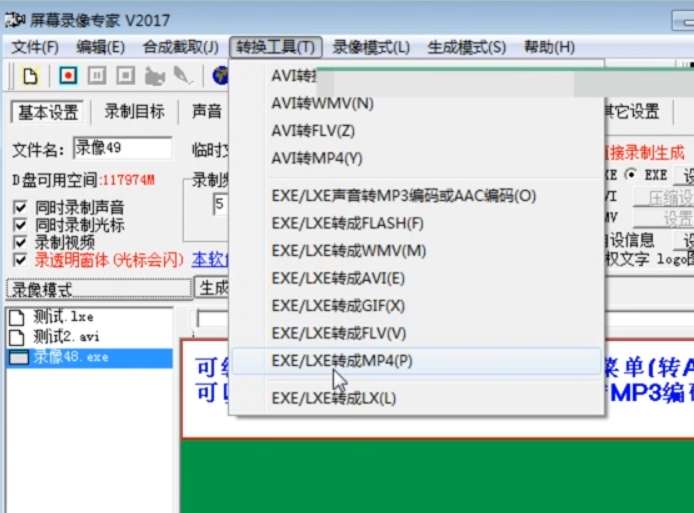
Task: Switch to the 其它设置 tab
Action: pos(632,111)
